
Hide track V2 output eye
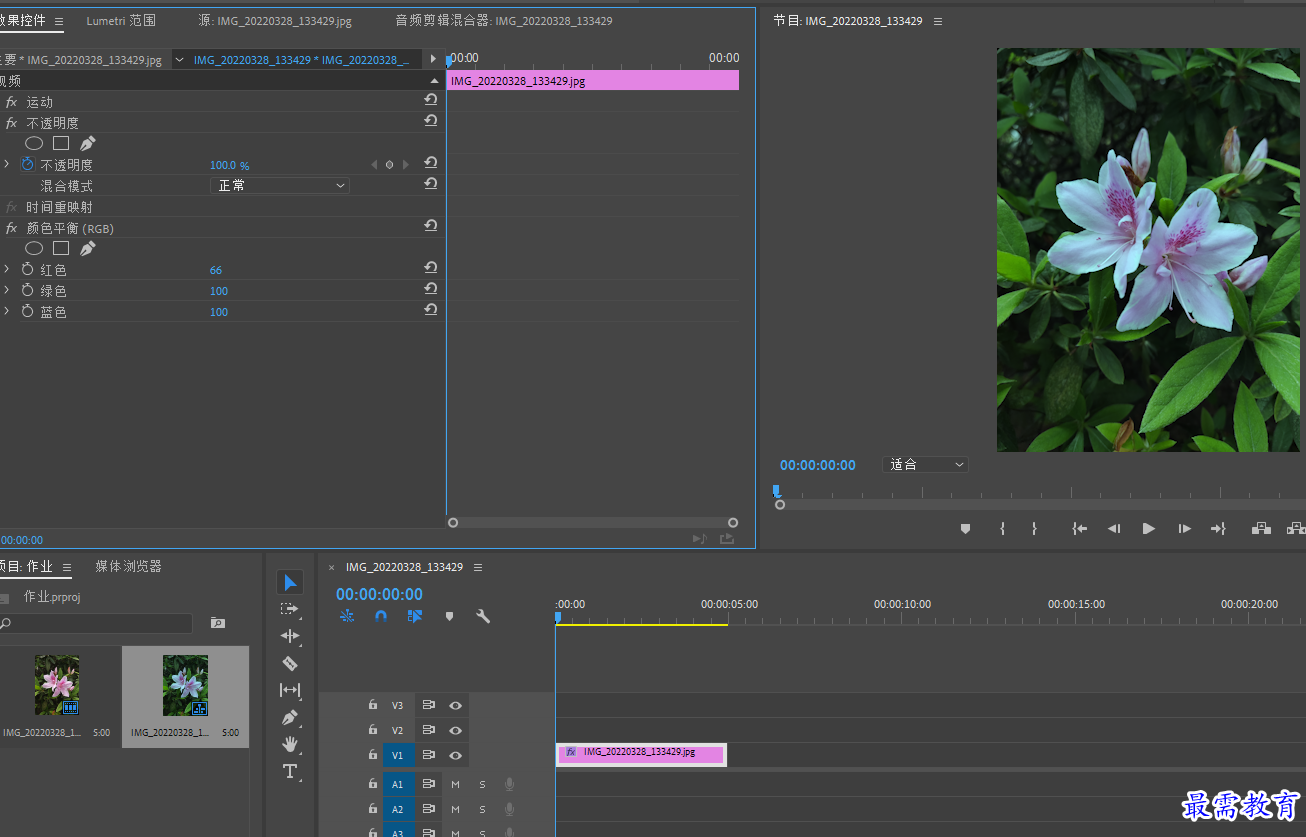coord(456,730)
